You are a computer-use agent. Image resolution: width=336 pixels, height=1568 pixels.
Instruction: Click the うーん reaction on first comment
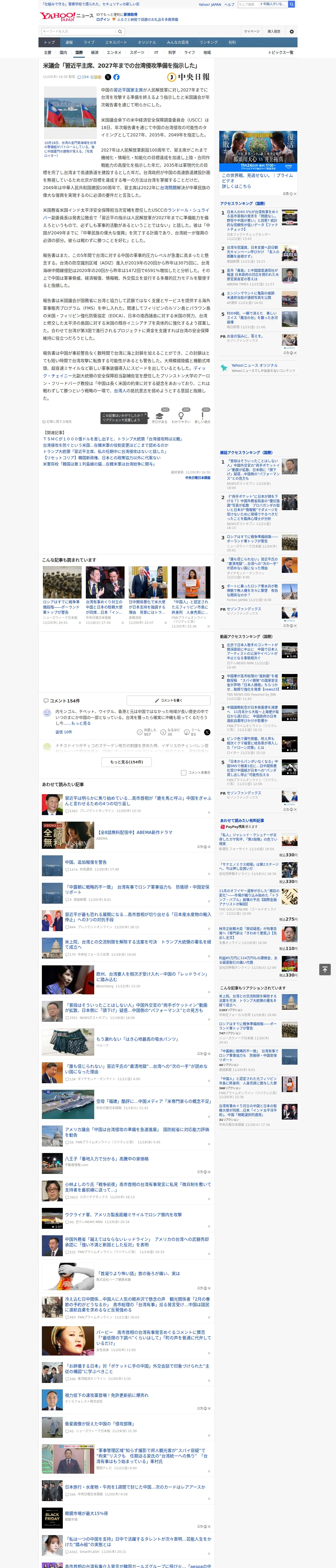click(193, 732)
